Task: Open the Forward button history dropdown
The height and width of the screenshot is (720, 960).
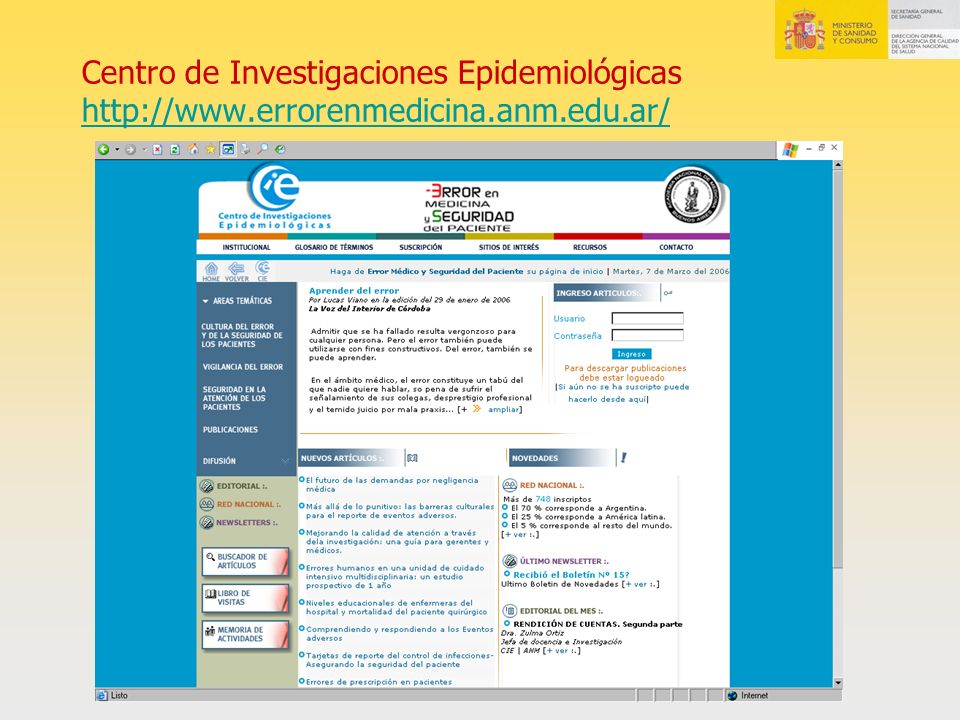Action: tap(144, 149)
